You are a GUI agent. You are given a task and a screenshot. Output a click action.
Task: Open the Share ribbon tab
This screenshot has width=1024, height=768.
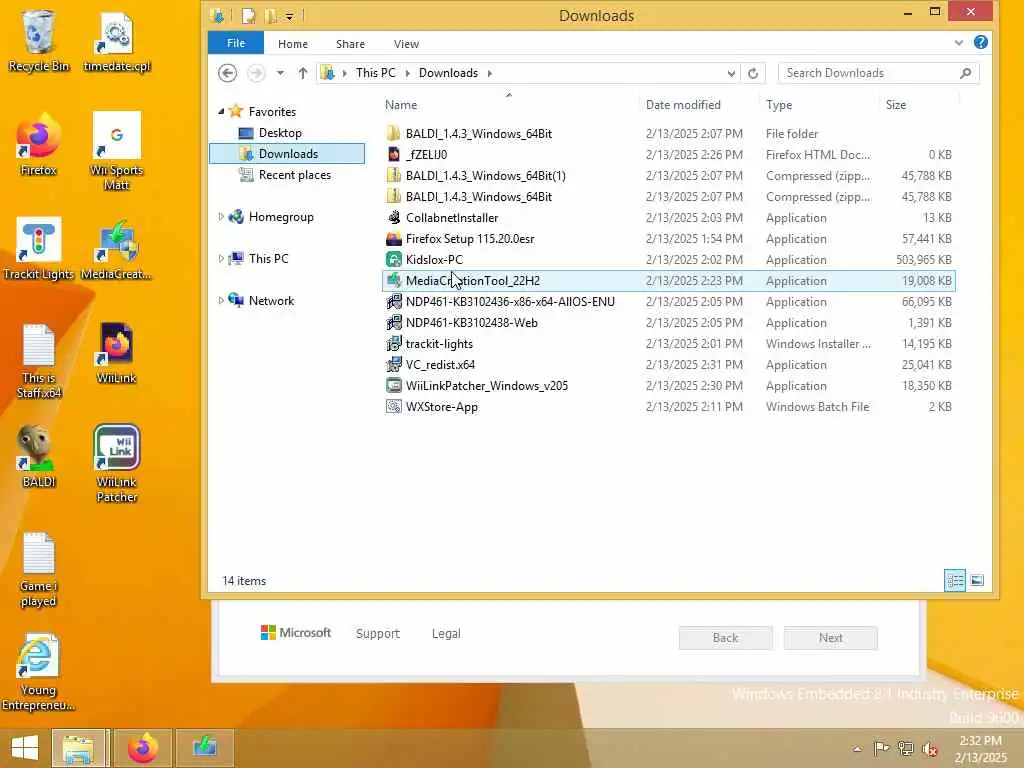(x=350, y=44)
